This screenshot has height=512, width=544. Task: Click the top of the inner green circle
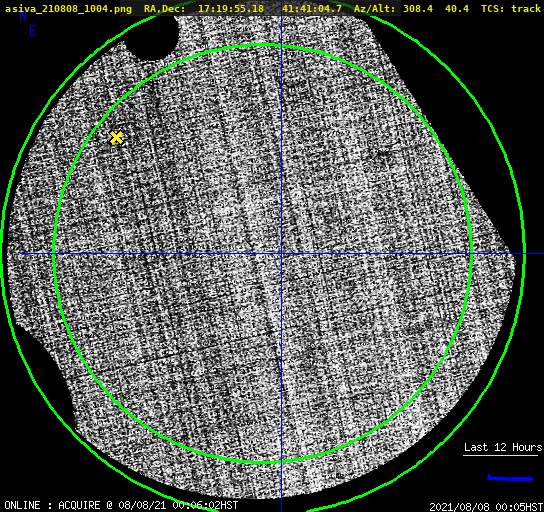(x=263, y=44)
